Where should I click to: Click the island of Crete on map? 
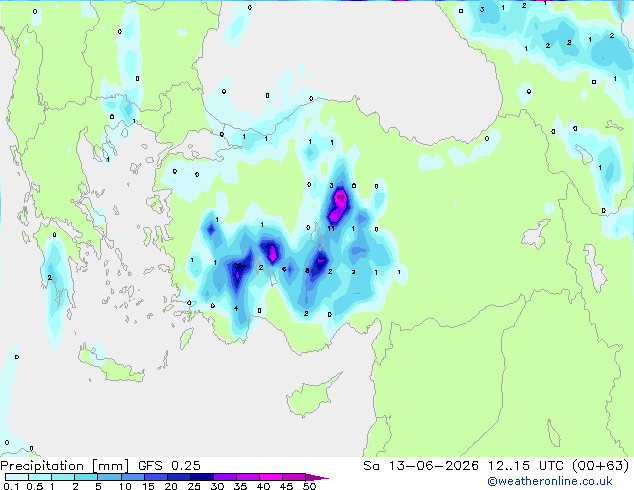coord(111,365)
